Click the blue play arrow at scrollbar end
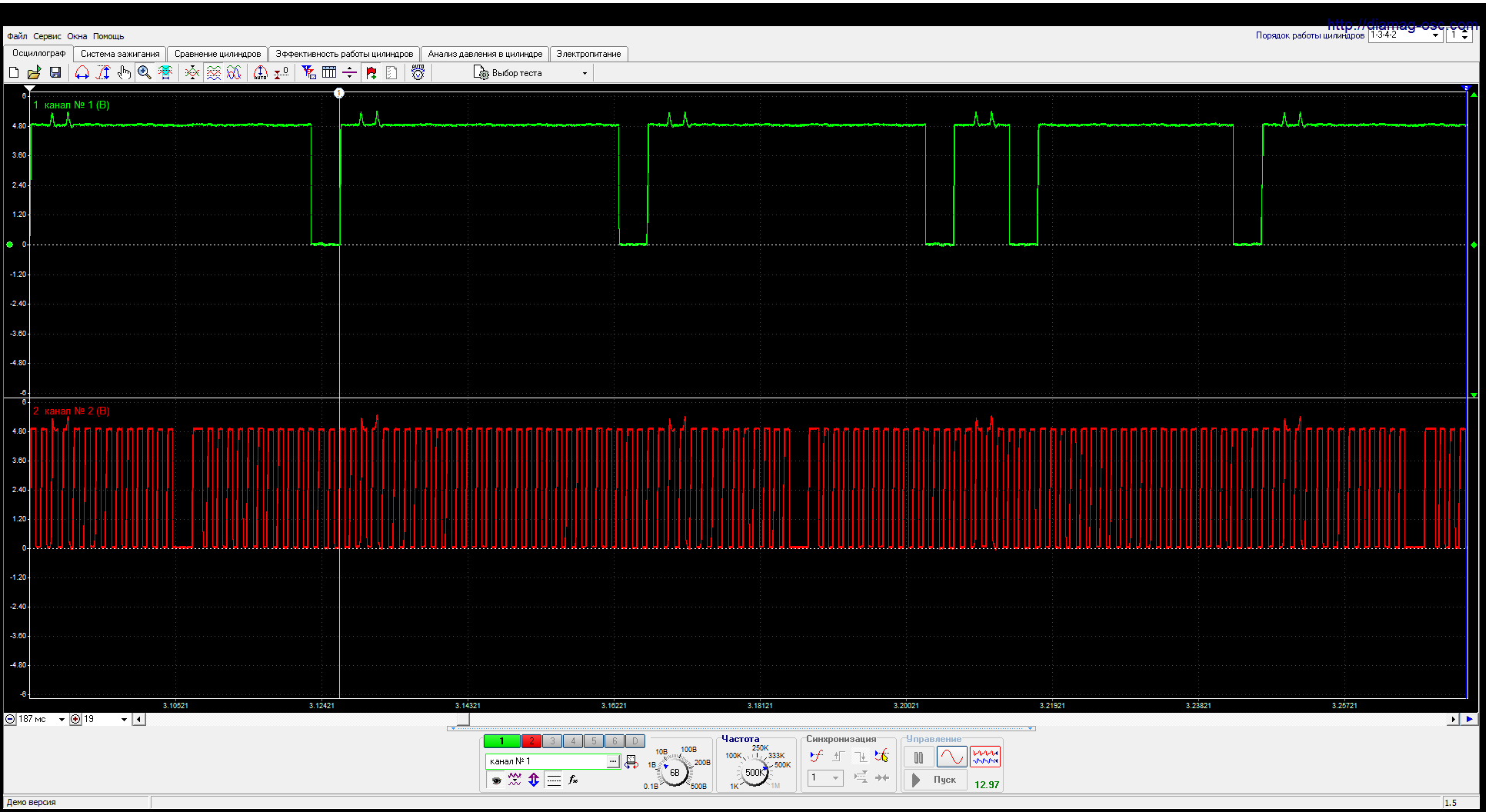This screenshot has height=812, width=1489. (x=1470, y=720)
